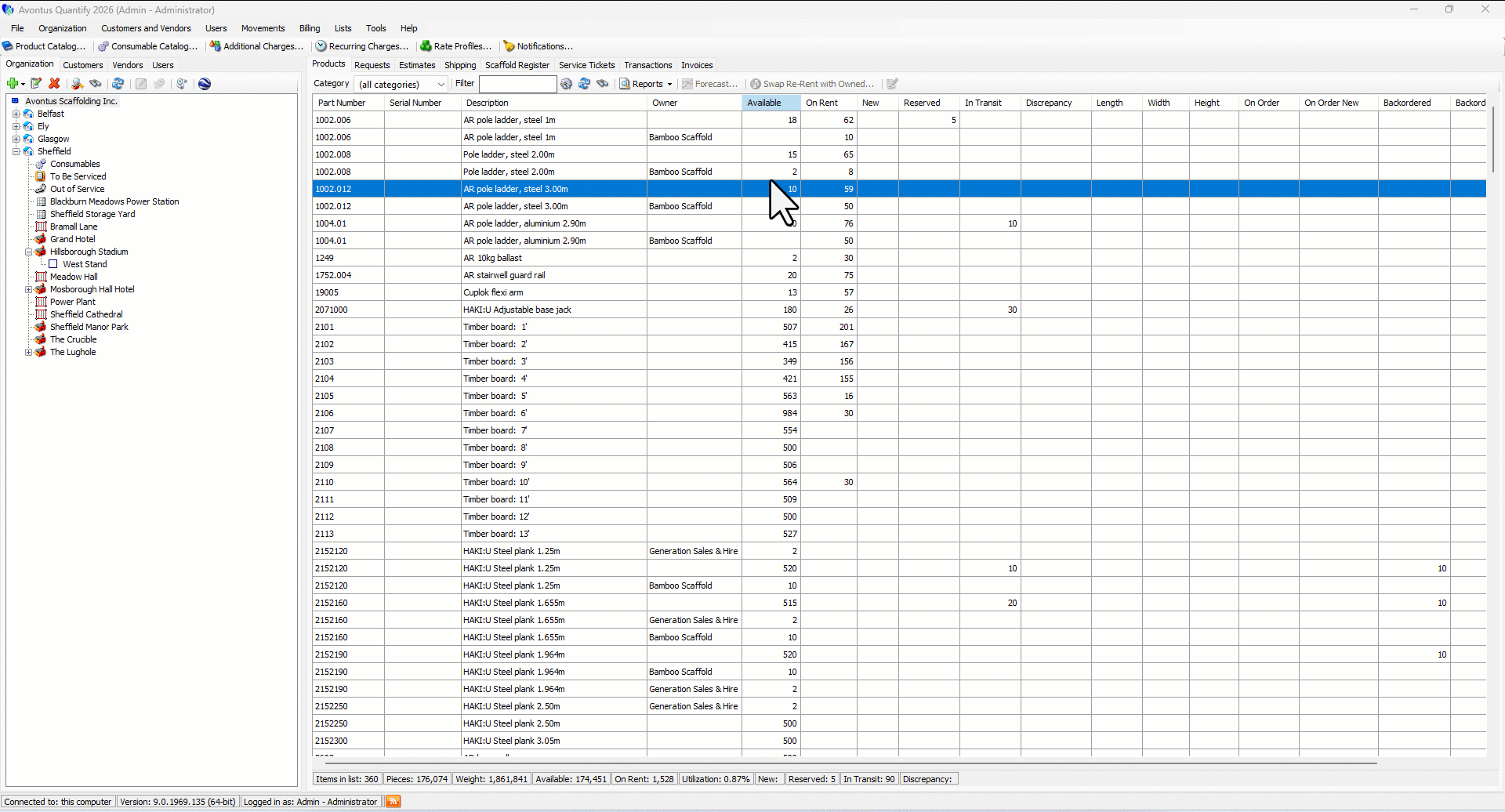The height and width of the screenshot is (812, 1505).
Task: Expand the Ely branch node
Action: [x=16, y=126]
